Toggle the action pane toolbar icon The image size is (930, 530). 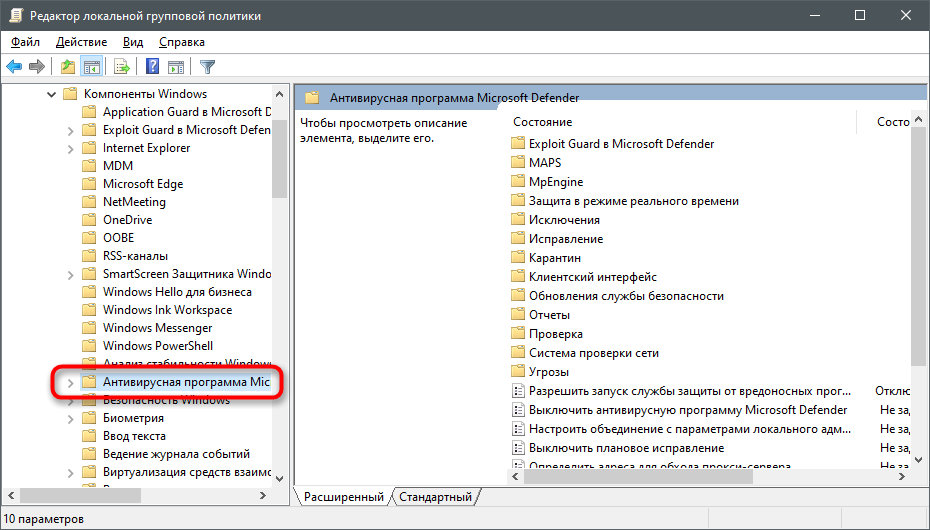[x=176, y=66]
